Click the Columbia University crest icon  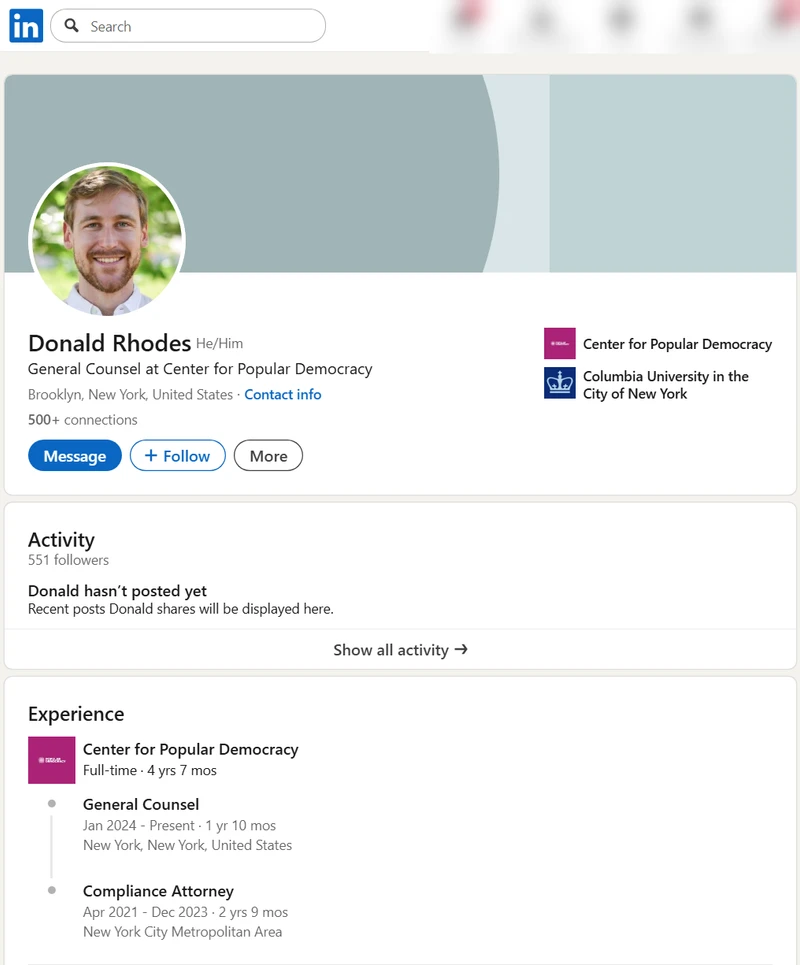[x=559, y=383]
